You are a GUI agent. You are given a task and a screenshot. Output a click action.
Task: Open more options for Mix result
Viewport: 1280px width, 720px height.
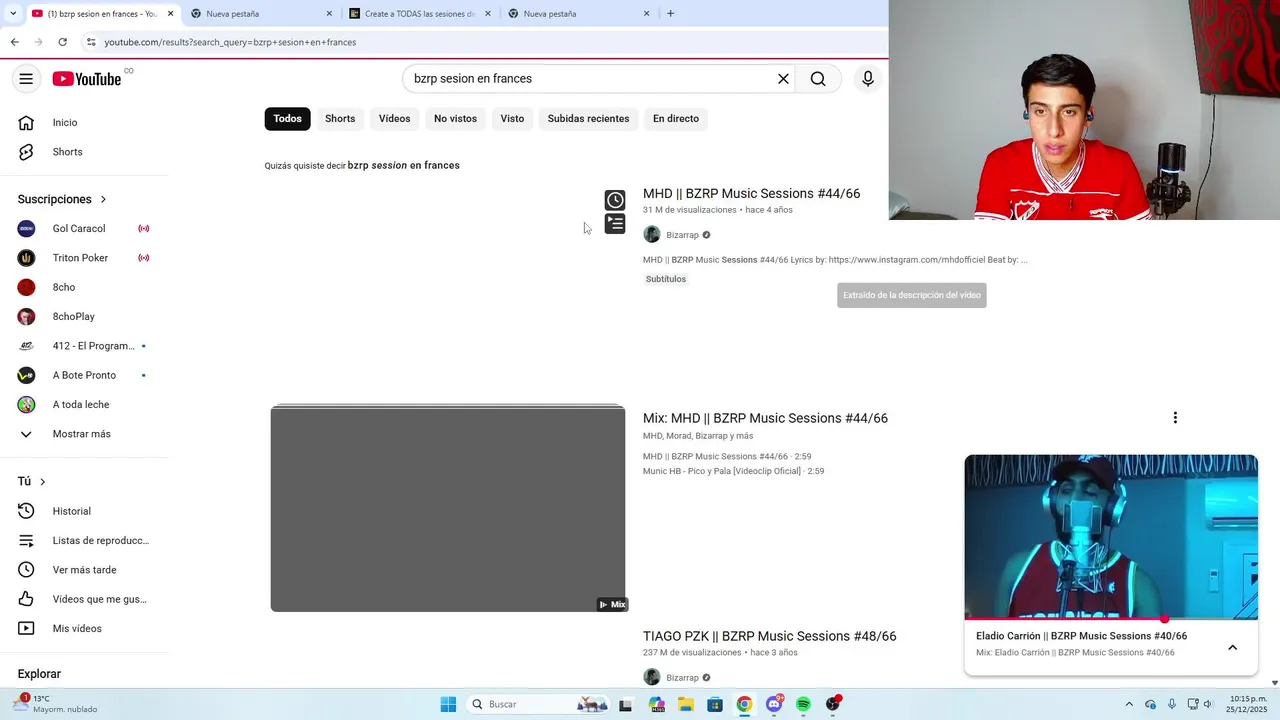coord(1175,418)
